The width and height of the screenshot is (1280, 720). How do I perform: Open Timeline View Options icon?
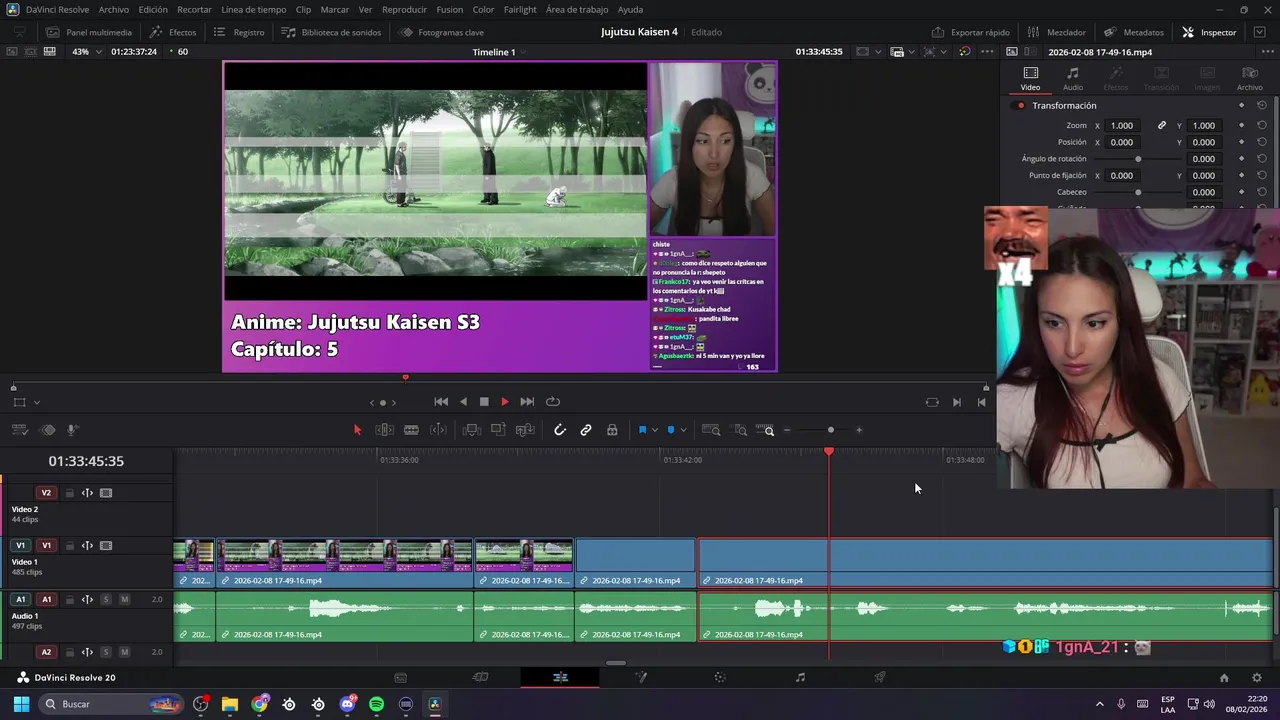19,430
